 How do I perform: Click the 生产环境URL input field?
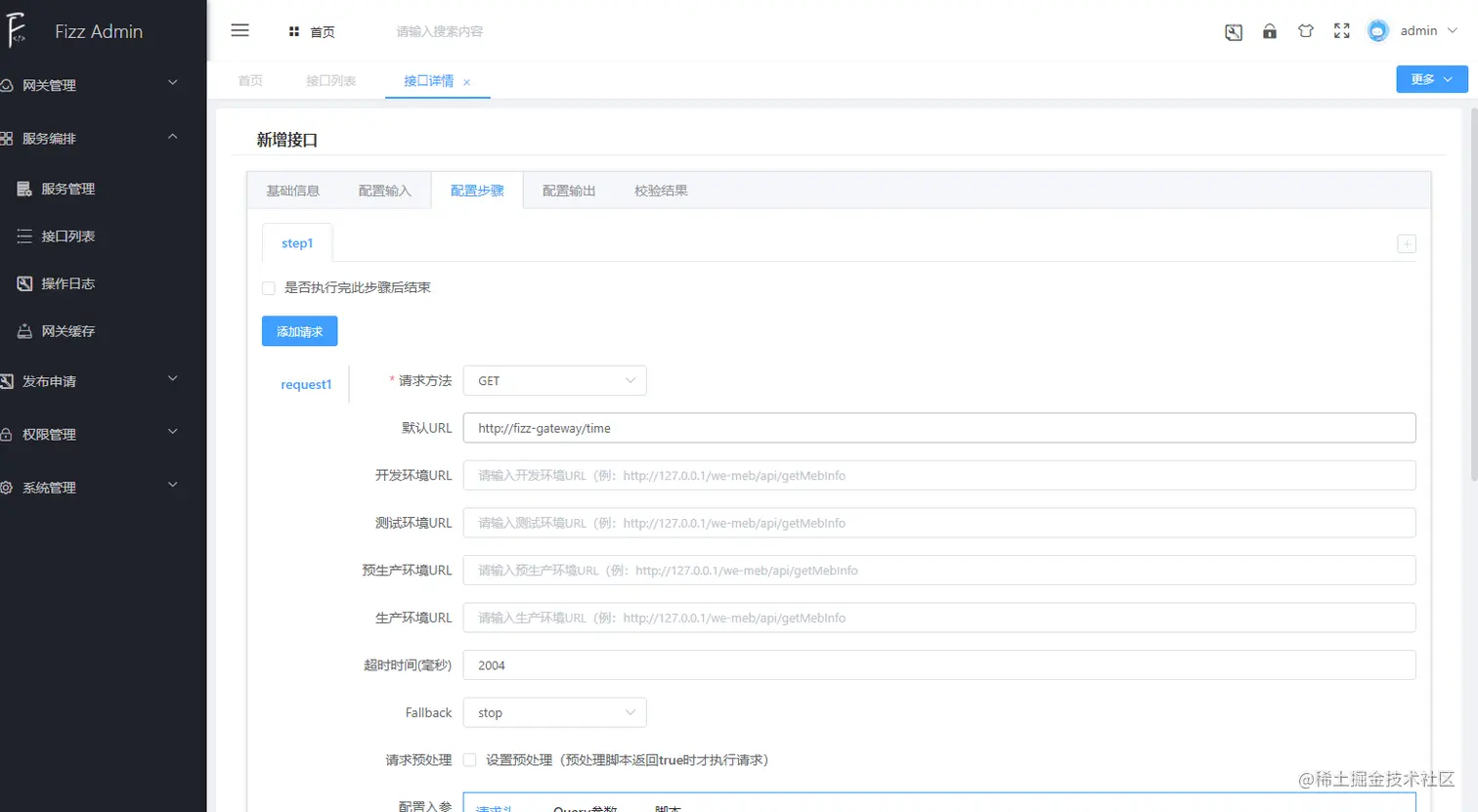[939, 618]
